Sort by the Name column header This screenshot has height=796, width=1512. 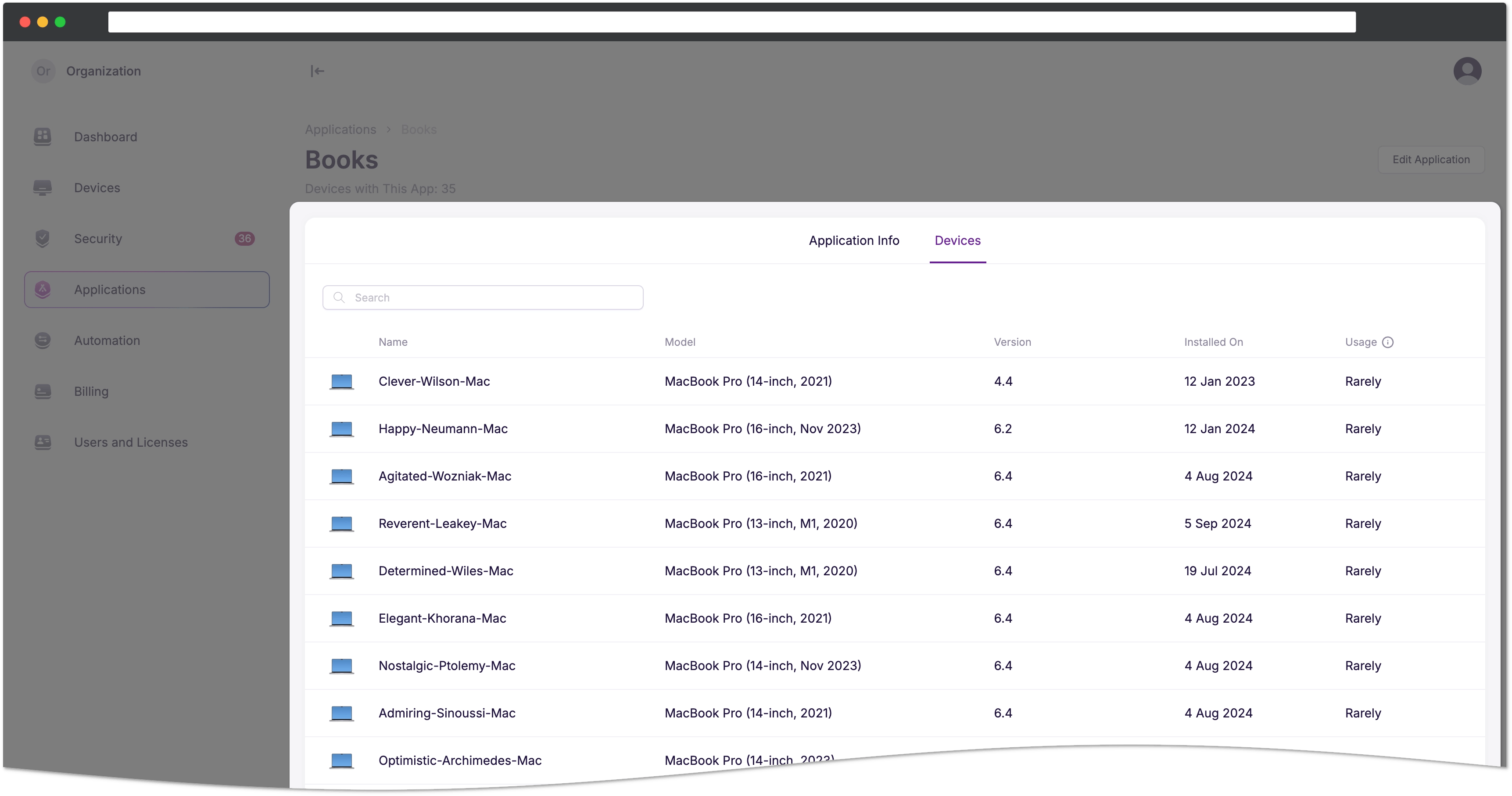point(393,342)
